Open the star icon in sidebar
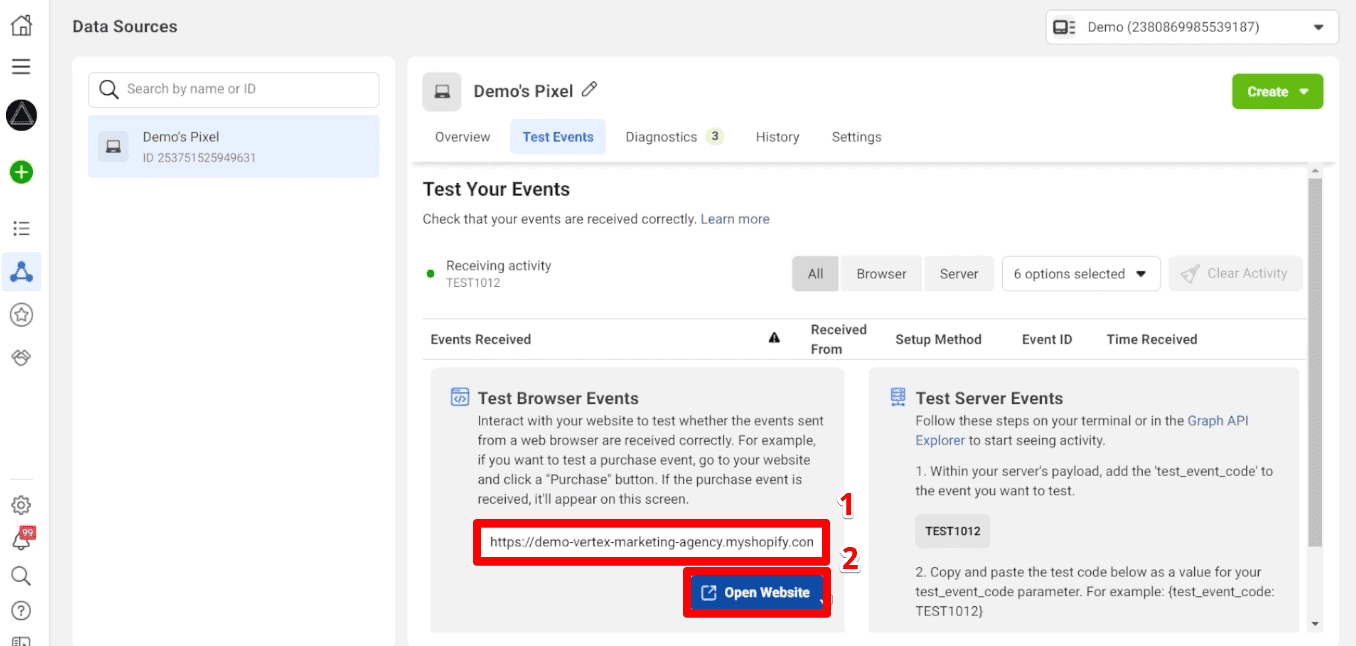1356x646 pixels. click(21, 315)
